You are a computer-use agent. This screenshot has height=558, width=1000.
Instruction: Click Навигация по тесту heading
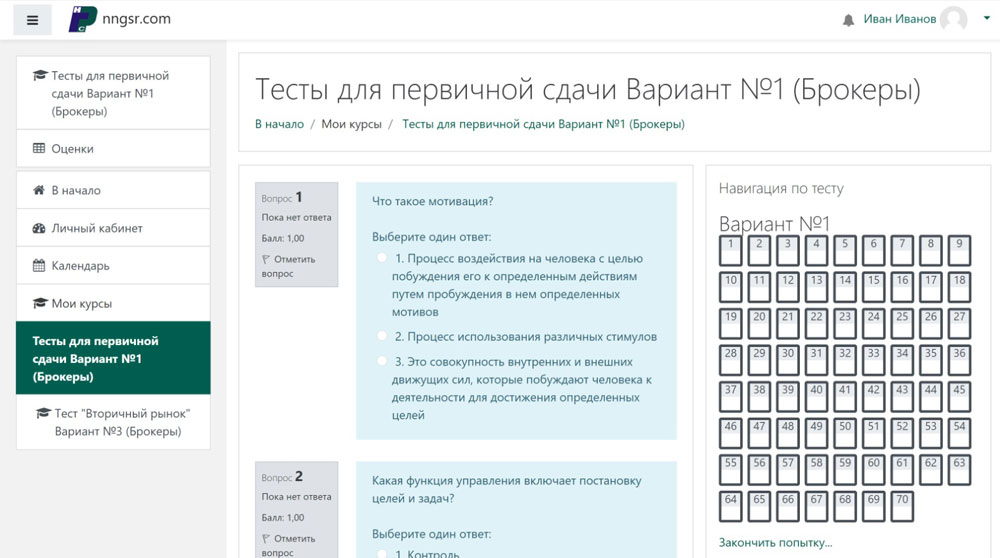point(781,189)
